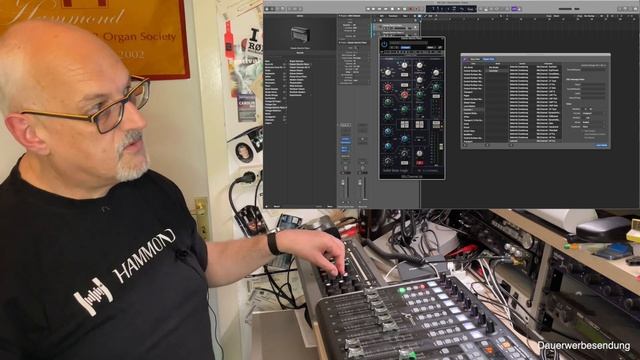Open the List Editors button in control bar
The image size is (640, 360).
620,9
